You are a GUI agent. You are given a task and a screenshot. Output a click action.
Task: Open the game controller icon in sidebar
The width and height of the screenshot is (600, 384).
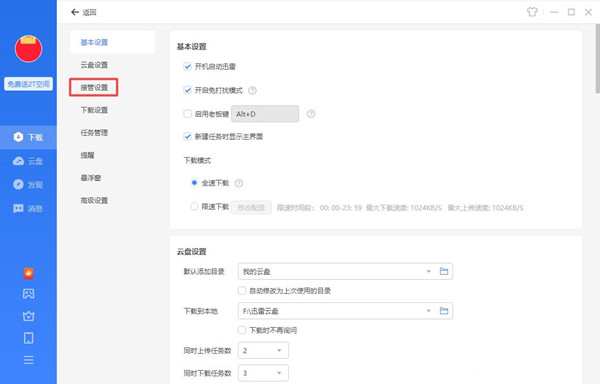[28, 294]
